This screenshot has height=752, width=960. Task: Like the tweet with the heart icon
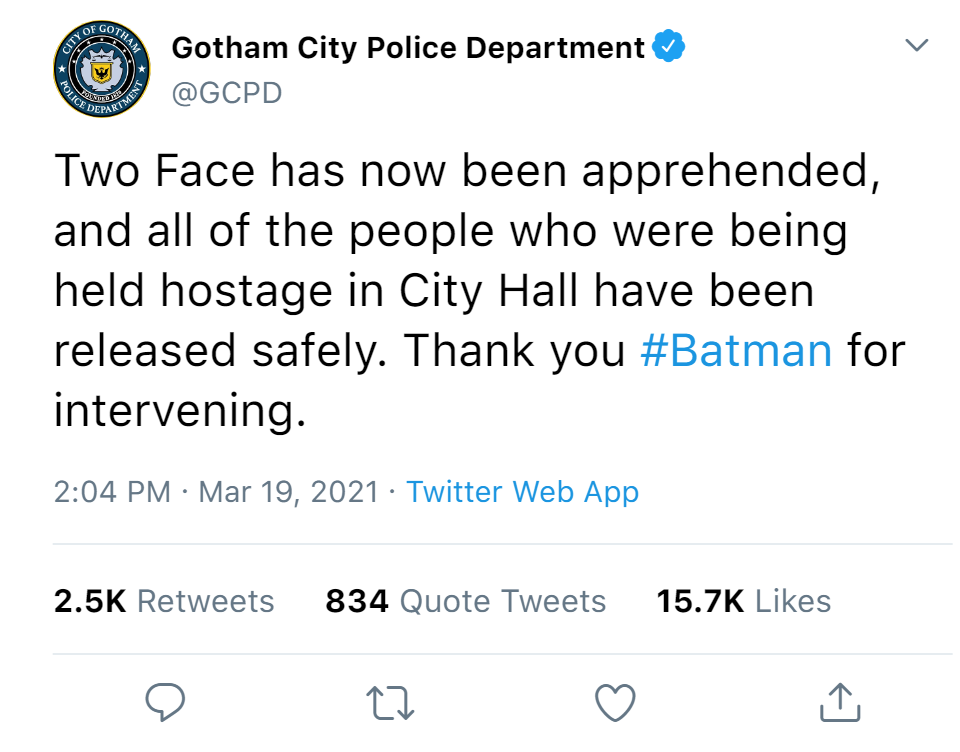coord(615,702)
